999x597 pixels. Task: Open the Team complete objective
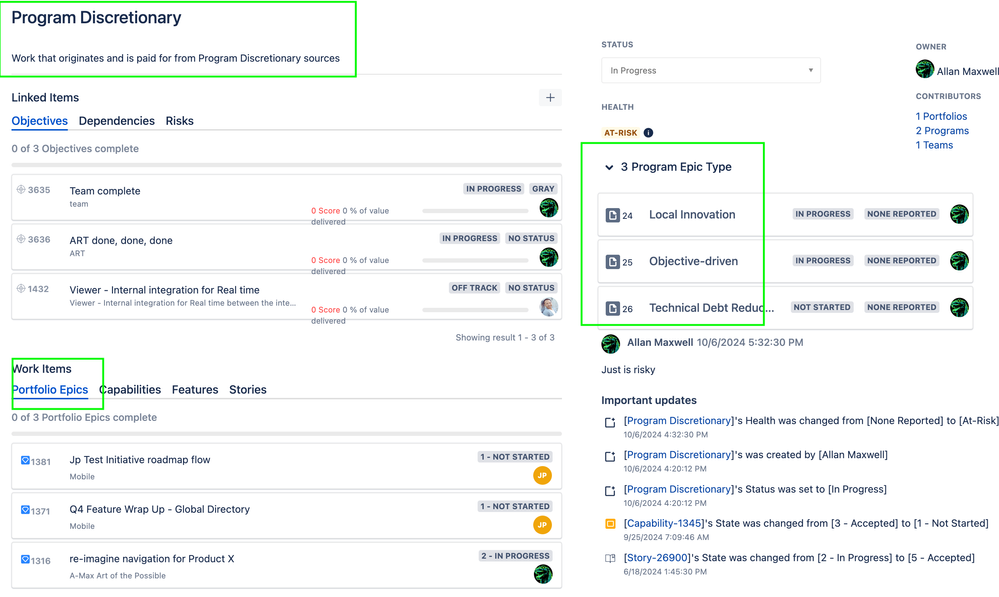click(104, 191)
